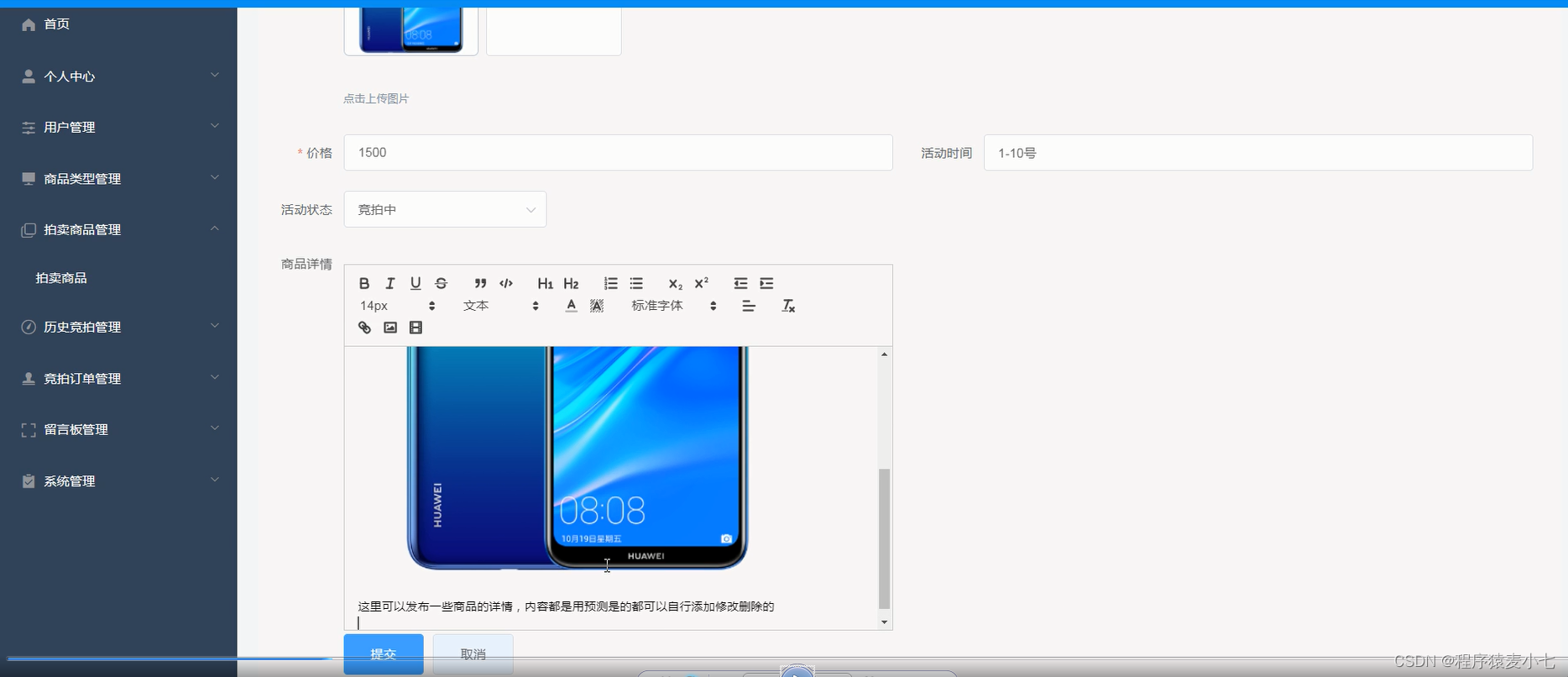The width and height of the screenshot is (1568, 677).
Task: Insert a blockquote
Action: tap(480, 284)
